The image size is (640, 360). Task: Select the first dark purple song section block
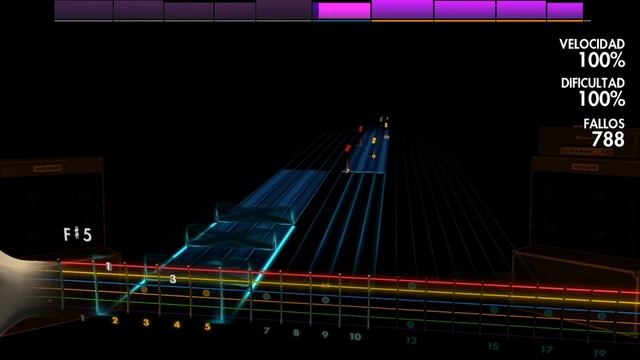pos(84,10)
